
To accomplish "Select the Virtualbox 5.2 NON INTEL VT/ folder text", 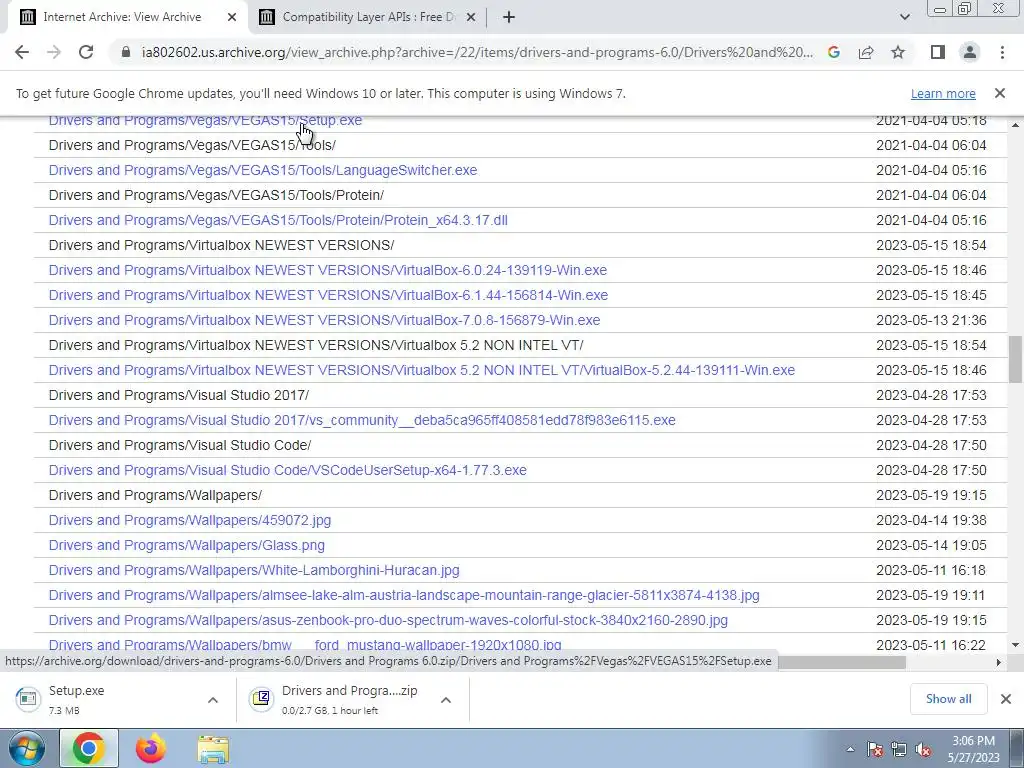I will point(316,345).
